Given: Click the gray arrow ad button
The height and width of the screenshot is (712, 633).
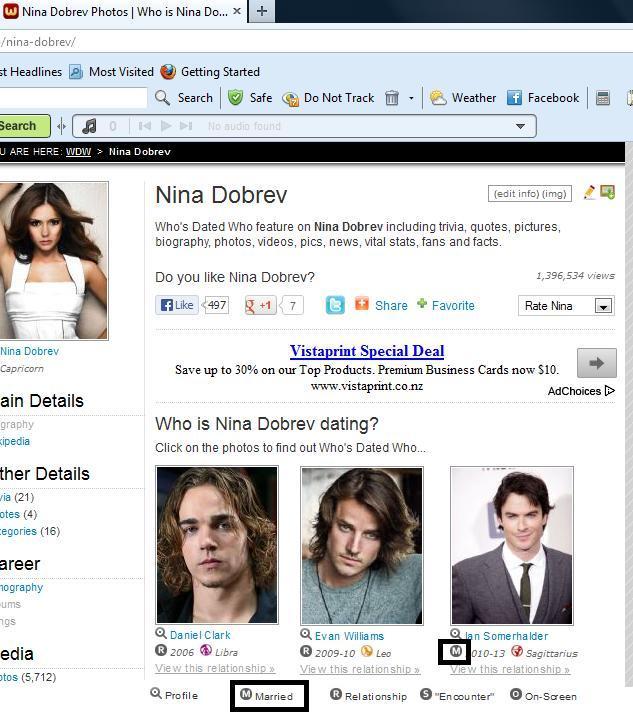Looking at the screenshot, I should (x=597, y=363).
